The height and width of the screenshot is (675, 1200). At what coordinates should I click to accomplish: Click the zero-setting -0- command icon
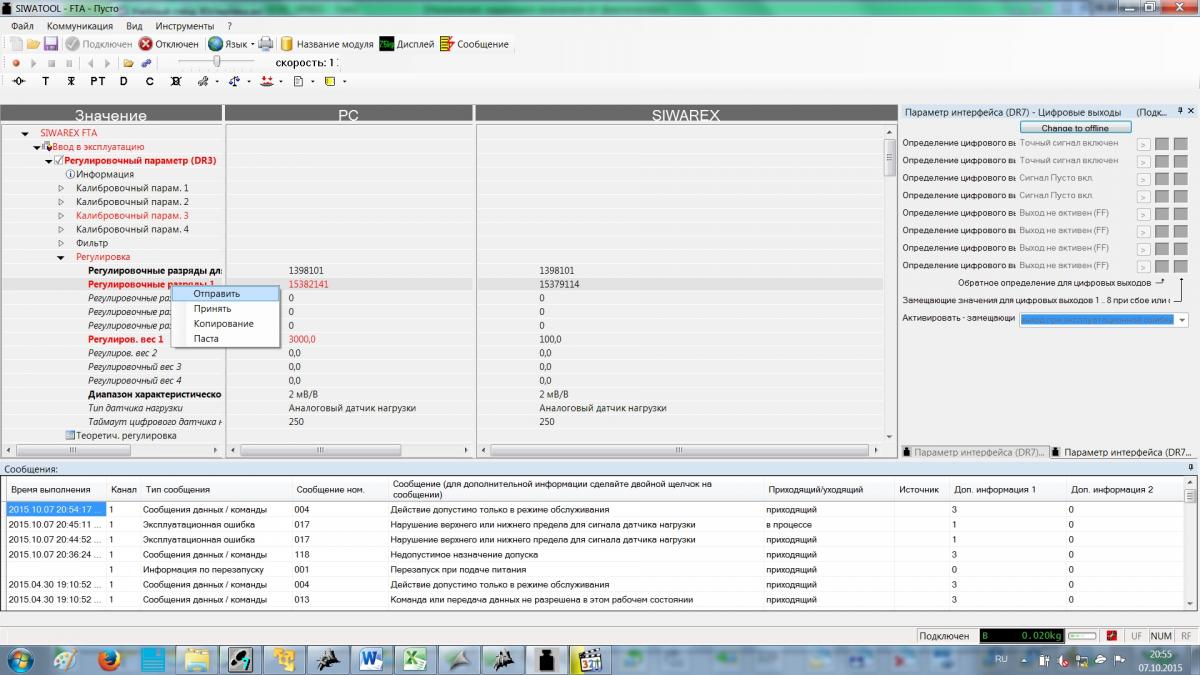pyautogui.click(x=19, y=81)
